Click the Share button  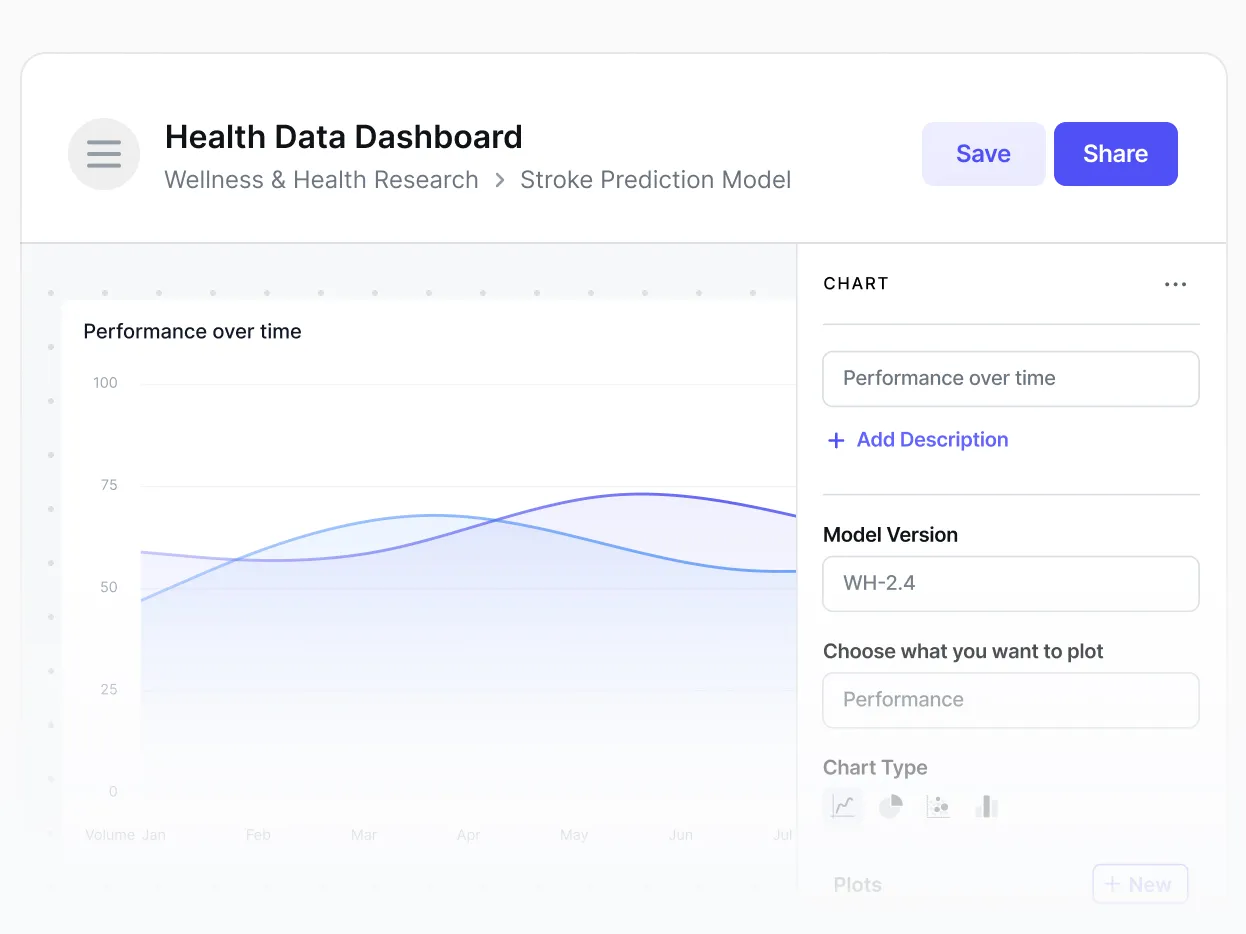pos(1115,154)
